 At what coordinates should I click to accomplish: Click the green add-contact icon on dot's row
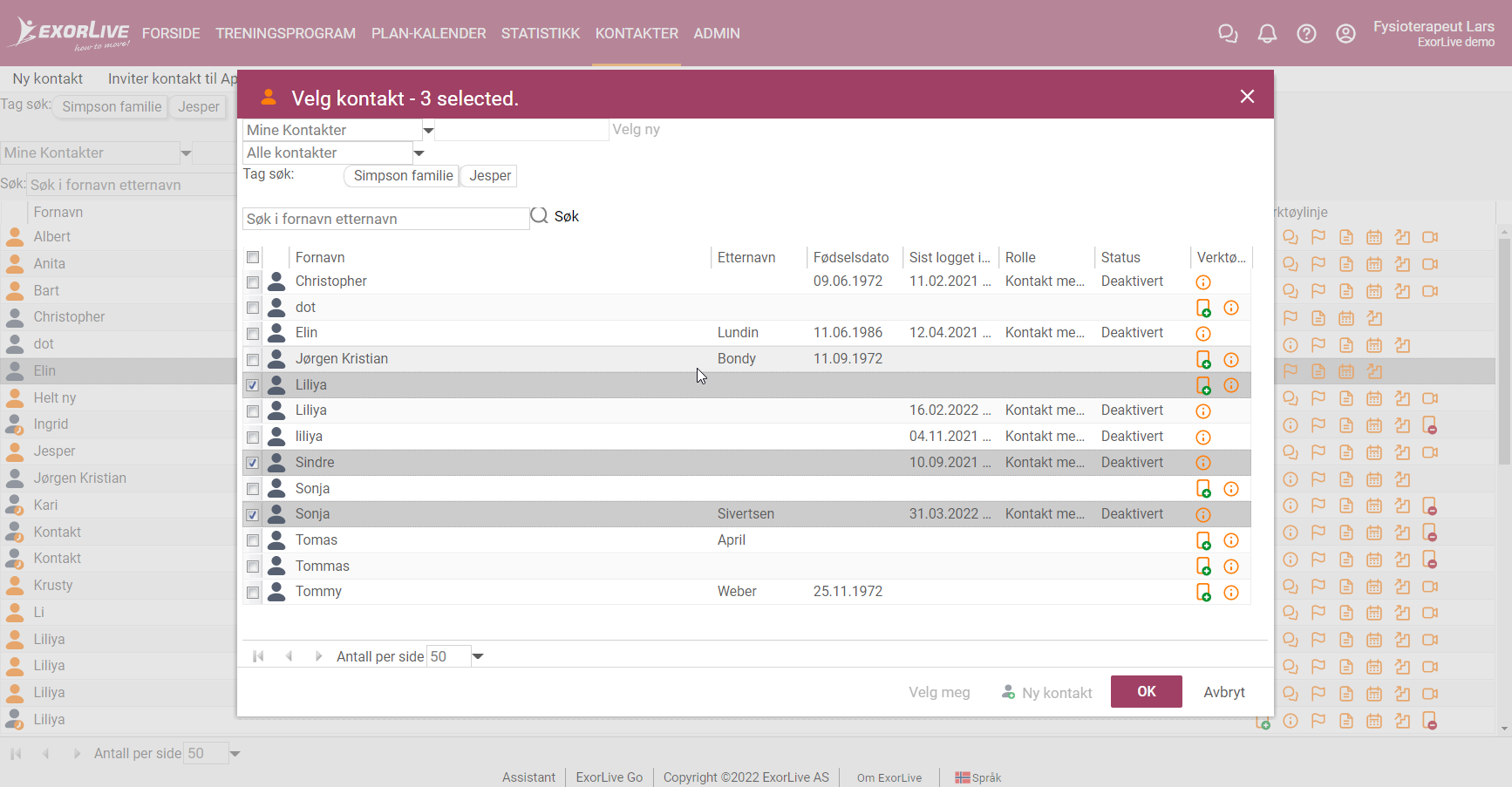point(1204,308)
